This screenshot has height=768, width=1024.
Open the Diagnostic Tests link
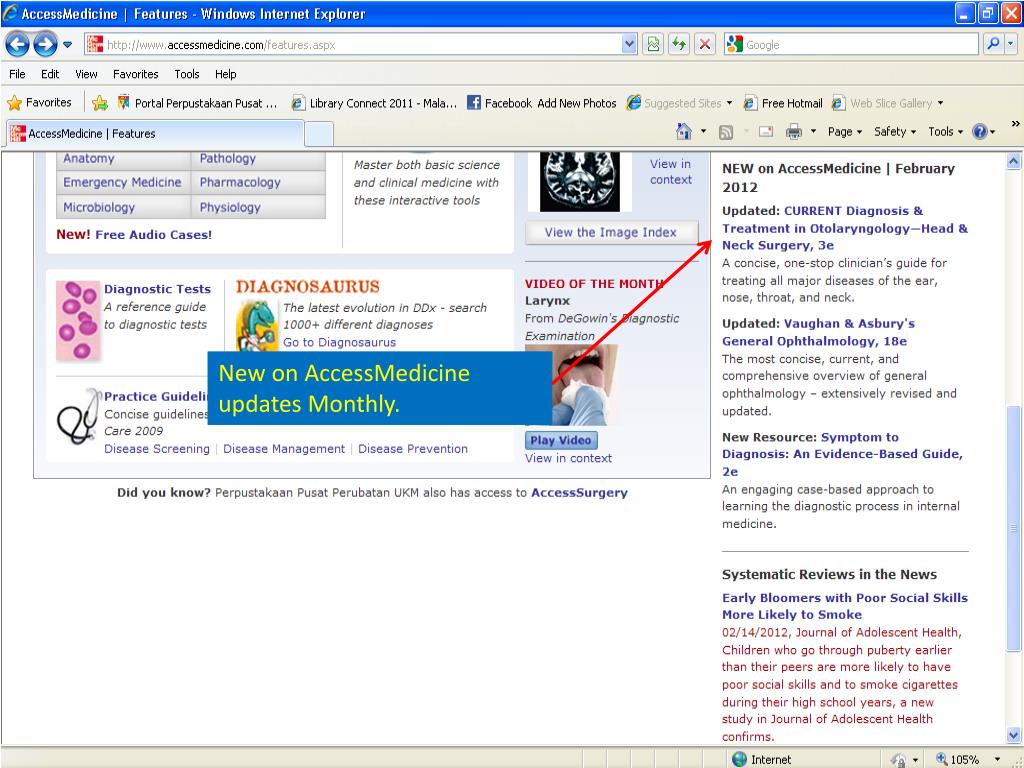coord(157,289)
